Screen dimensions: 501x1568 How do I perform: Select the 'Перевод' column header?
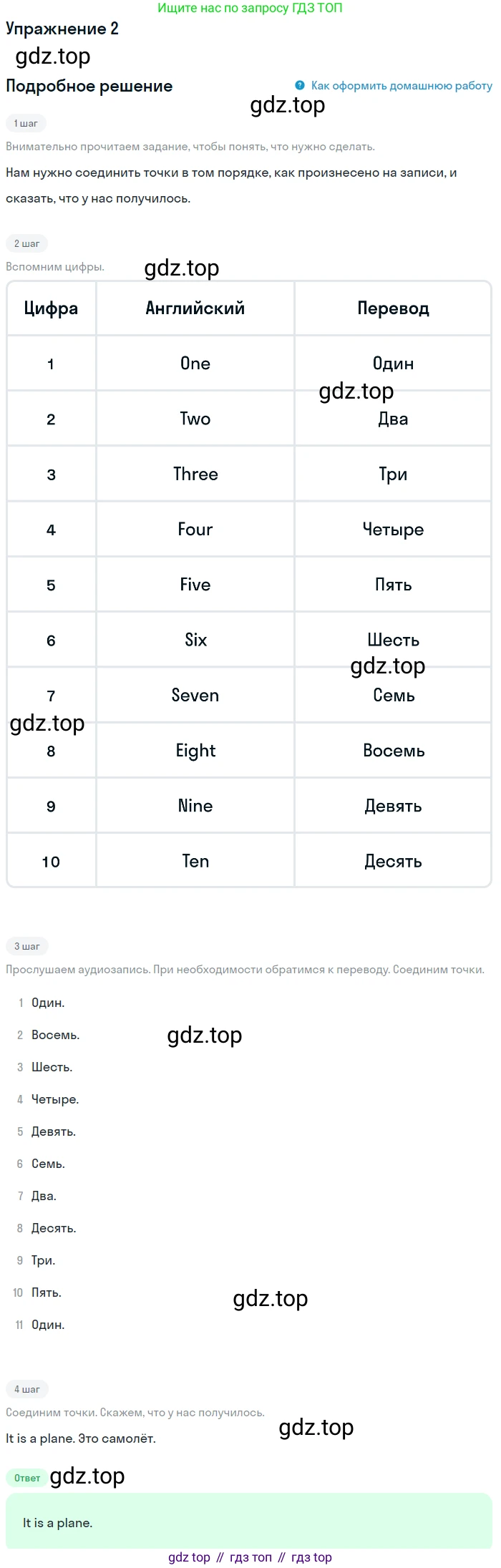[393, 308]
